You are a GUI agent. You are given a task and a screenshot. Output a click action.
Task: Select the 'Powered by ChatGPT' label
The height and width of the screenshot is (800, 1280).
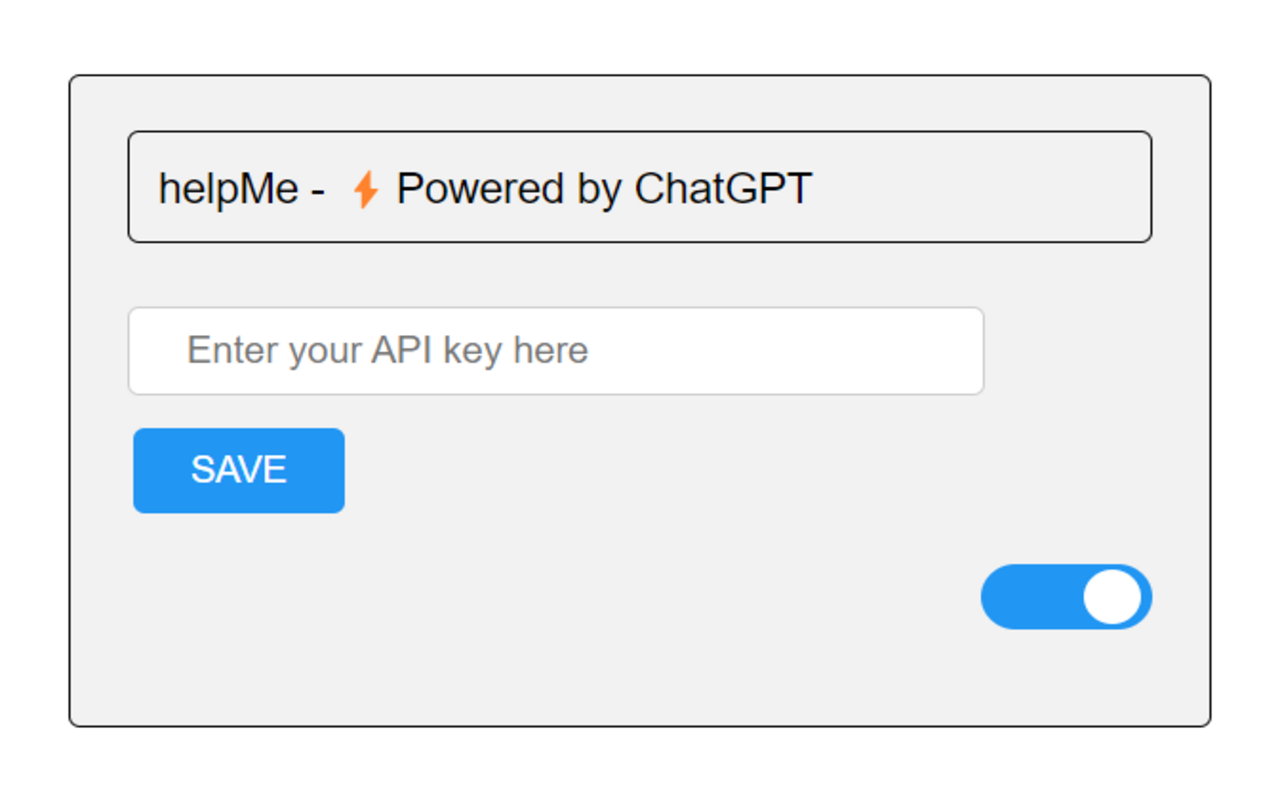[604, 188]
